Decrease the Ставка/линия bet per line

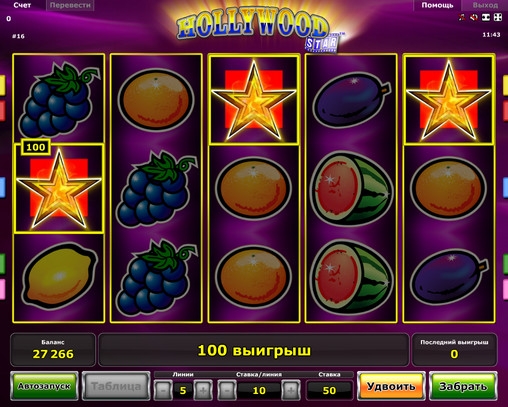[227, 390]
